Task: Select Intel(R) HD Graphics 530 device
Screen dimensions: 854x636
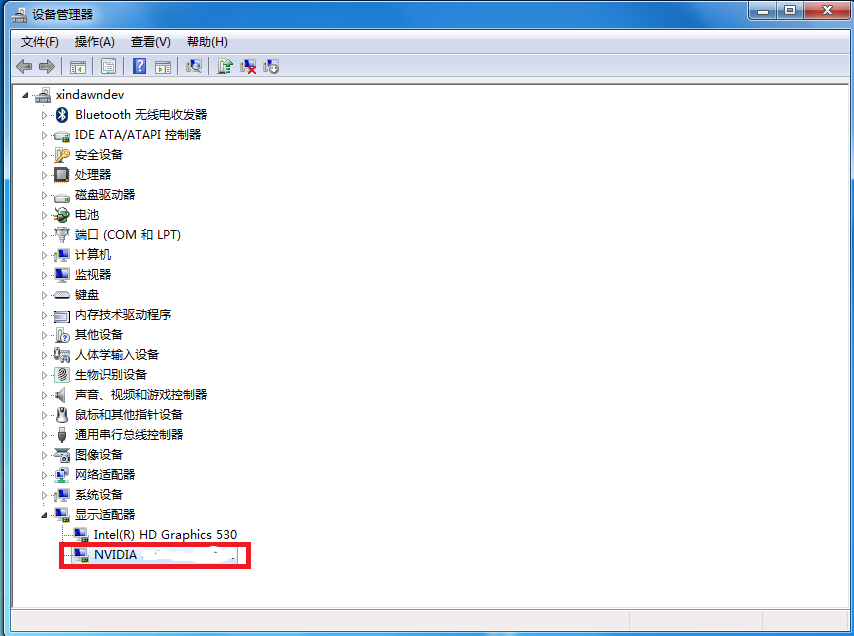Action: click(165, 535)
